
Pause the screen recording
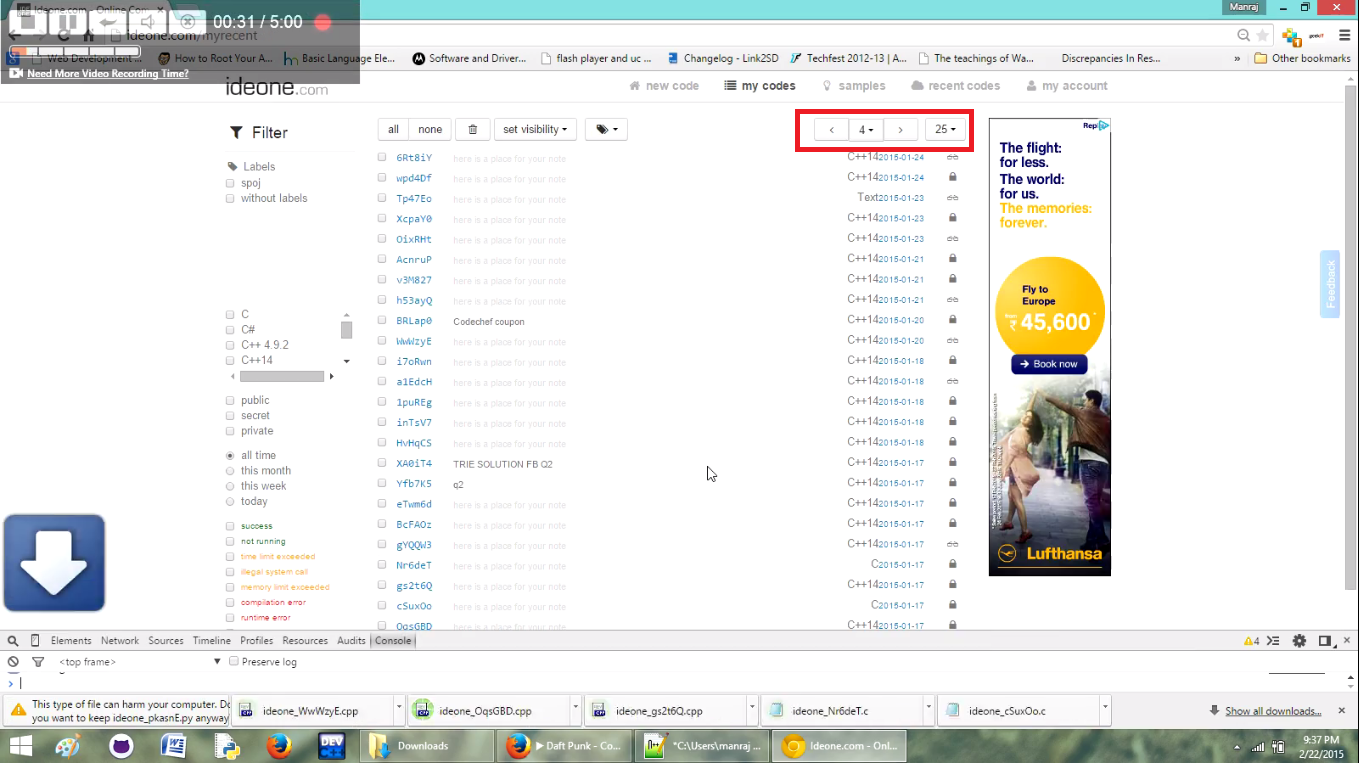pyautogui.click(x=68, y=22)
